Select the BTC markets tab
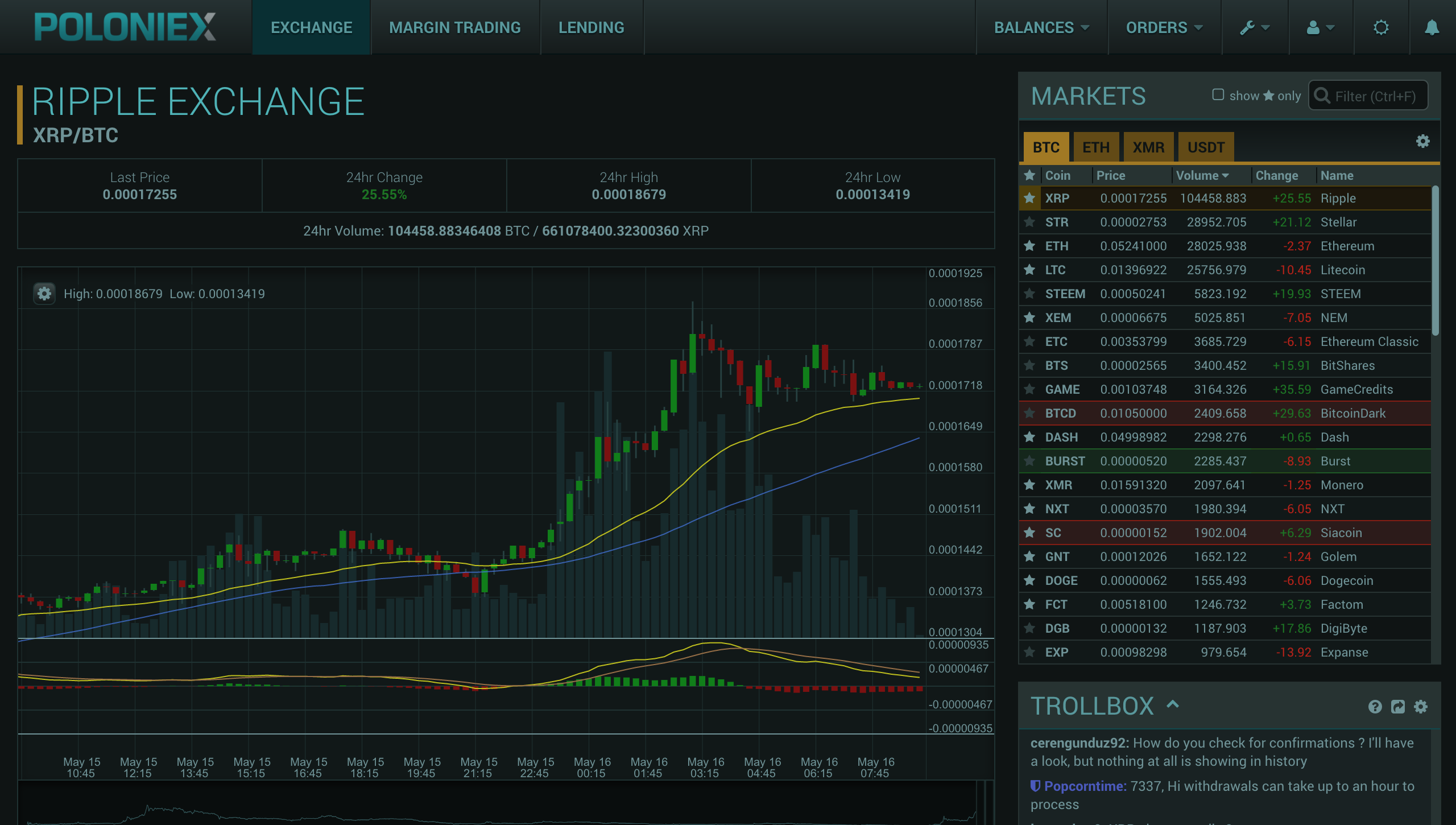1456x825 pixels. [x=1046, y=147]
